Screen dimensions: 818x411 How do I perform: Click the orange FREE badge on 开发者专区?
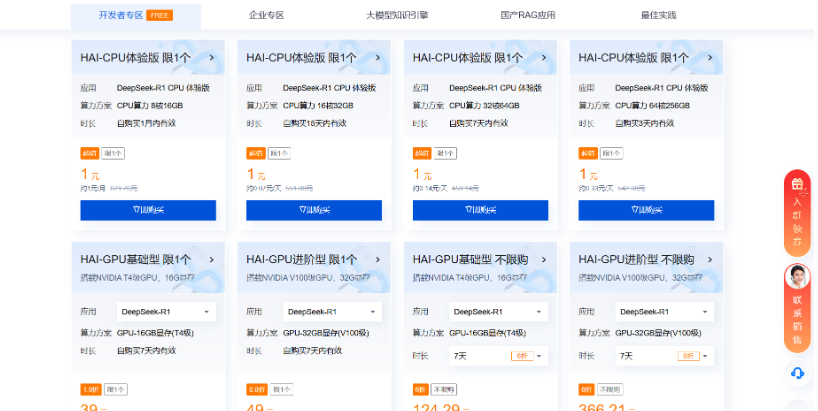(x=160, y=15)
